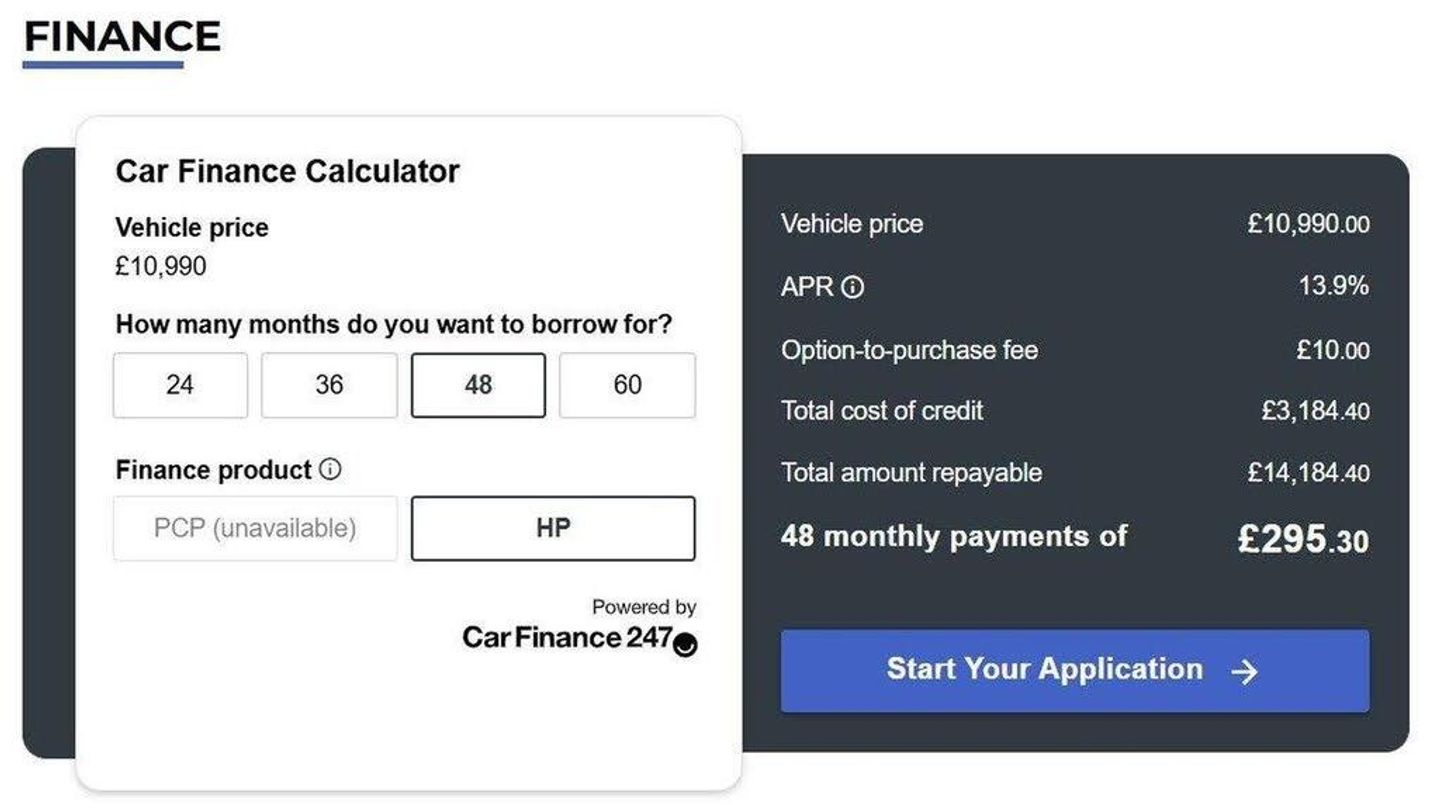Choose the 60 months borrowing term
This screenshot has width=1440, height=809.
coord(627,385)
